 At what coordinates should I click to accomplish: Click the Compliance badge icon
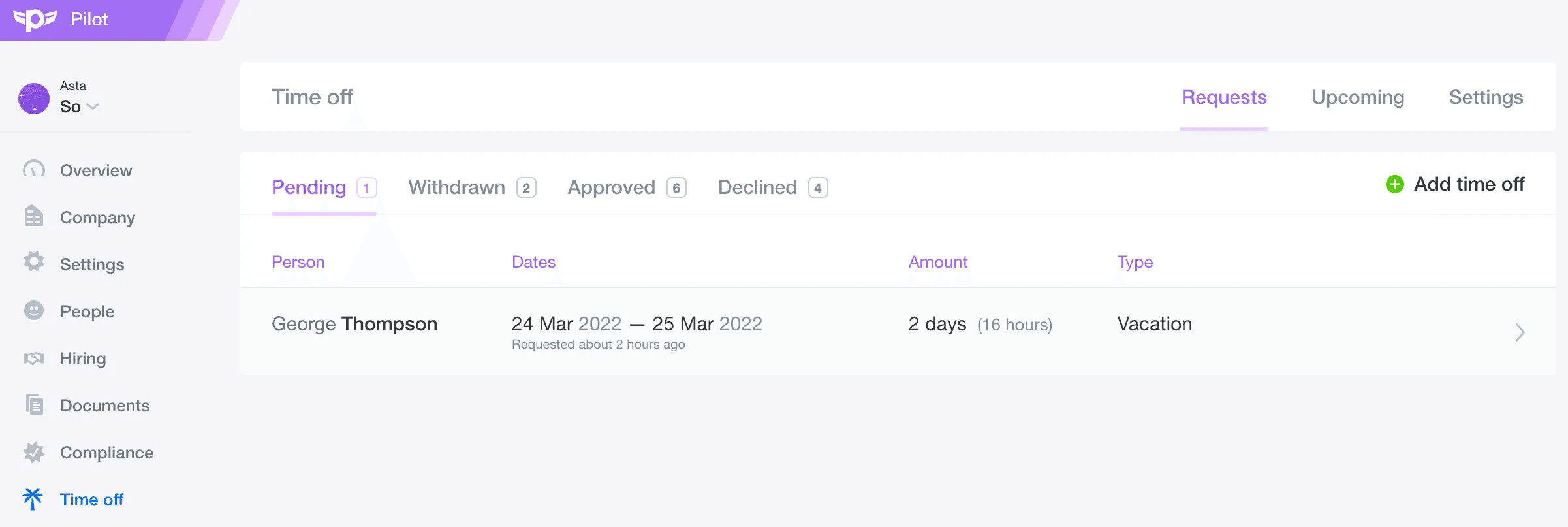point(34,452)
